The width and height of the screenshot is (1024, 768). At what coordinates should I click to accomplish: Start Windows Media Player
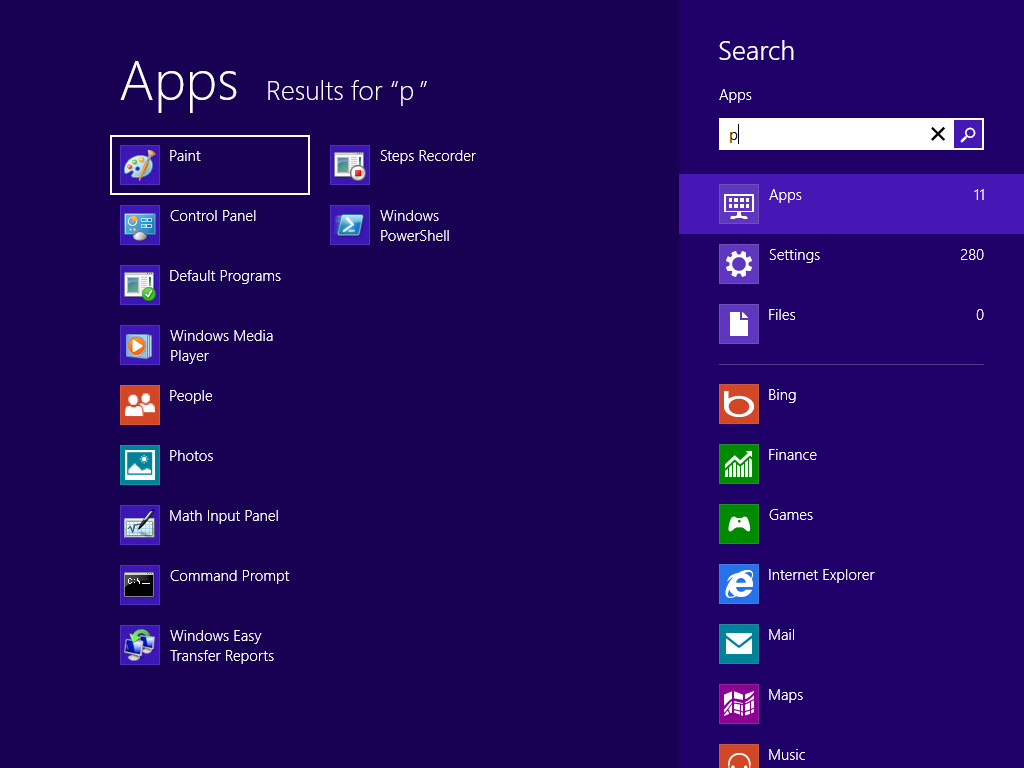click(140, 345)
